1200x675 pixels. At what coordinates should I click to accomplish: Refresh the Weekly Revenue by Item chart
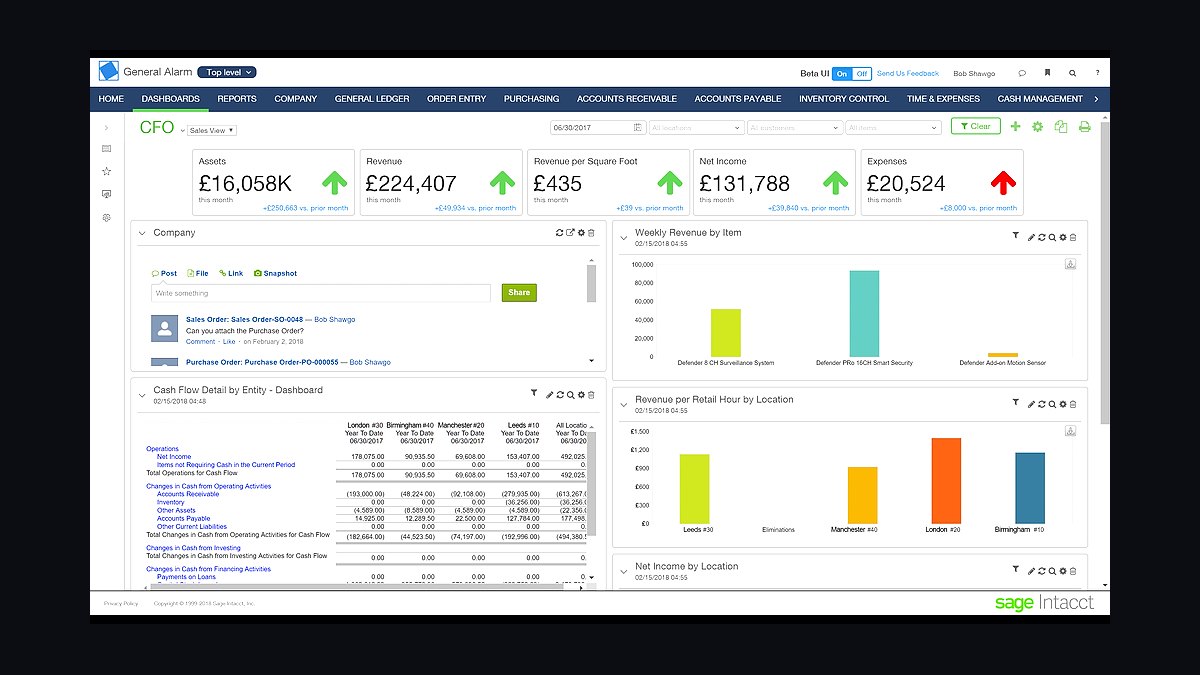coord(1042,237)
